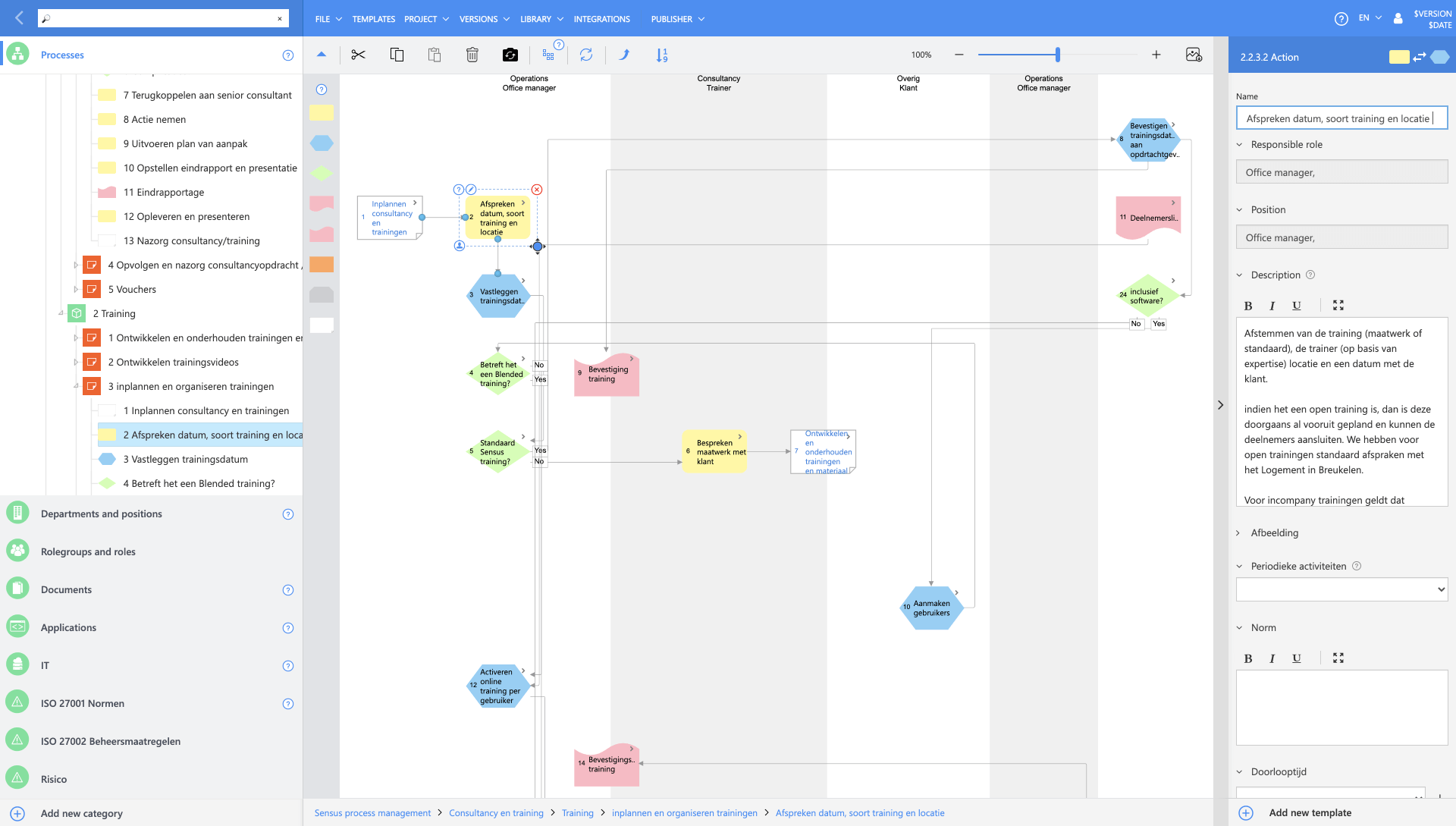Collapse the Position section
1456x826 pixels.
click(1240, 209)
